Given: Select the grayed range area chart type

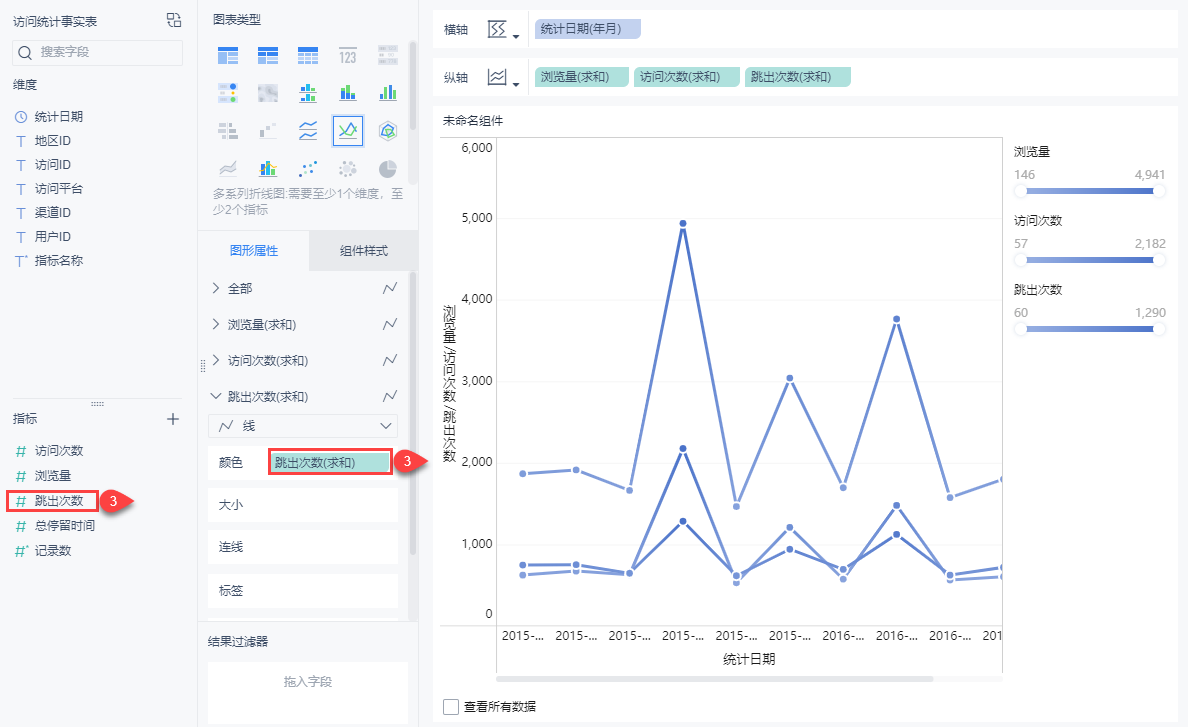Looking at the screenshot, I should coord(228,168).
